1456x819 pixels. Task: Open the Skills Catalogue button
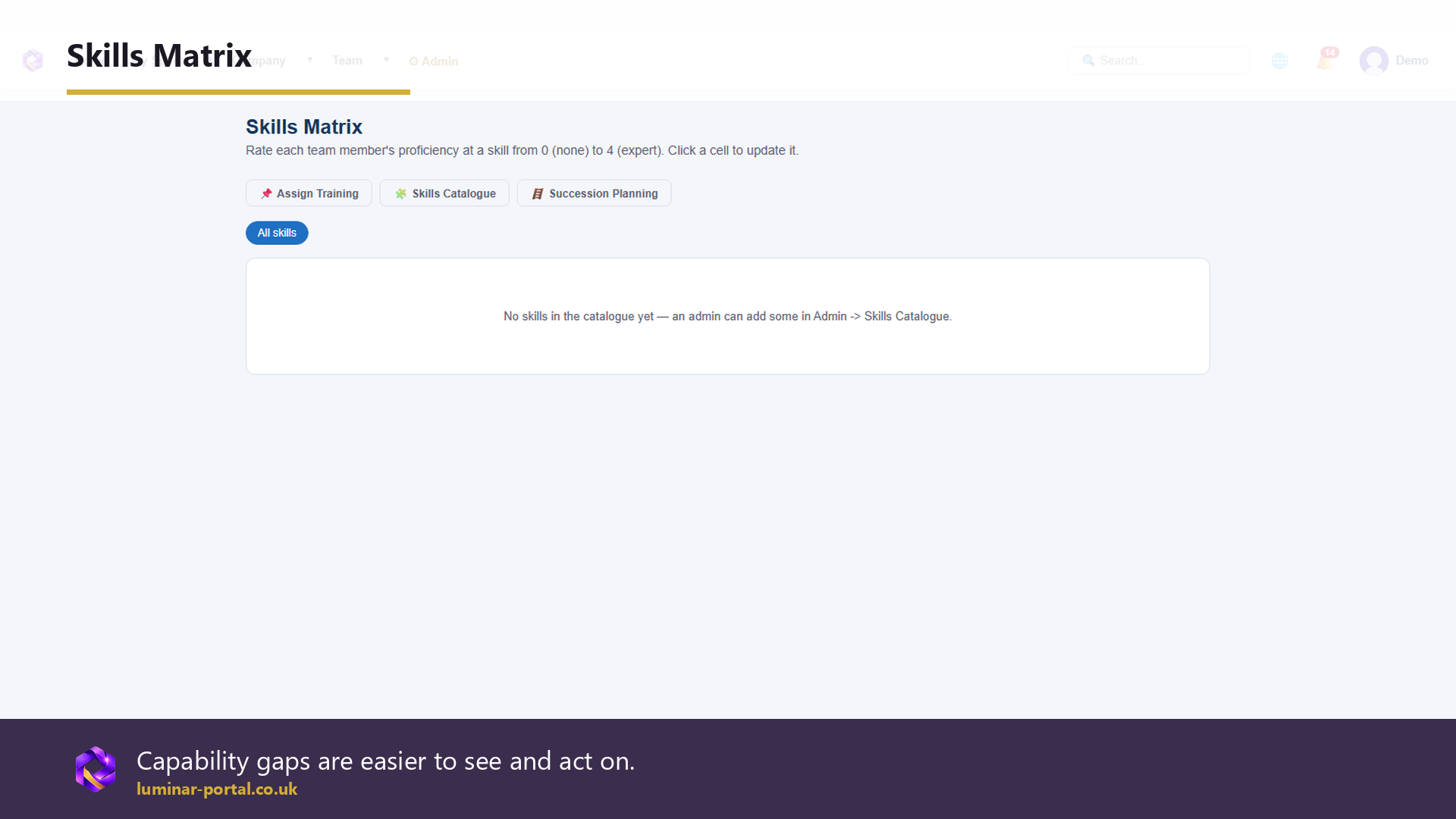tap(444, 193)
